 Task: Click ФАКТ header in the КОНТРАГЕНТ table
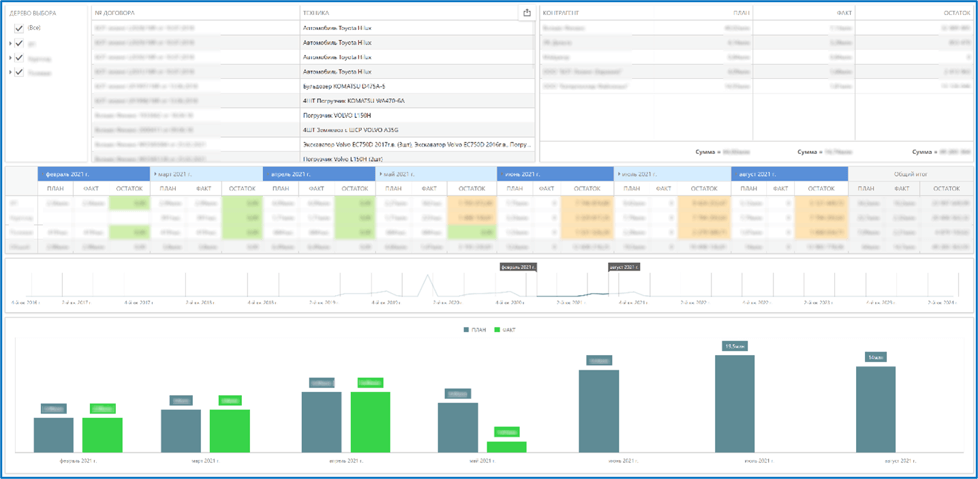(844, 13)
